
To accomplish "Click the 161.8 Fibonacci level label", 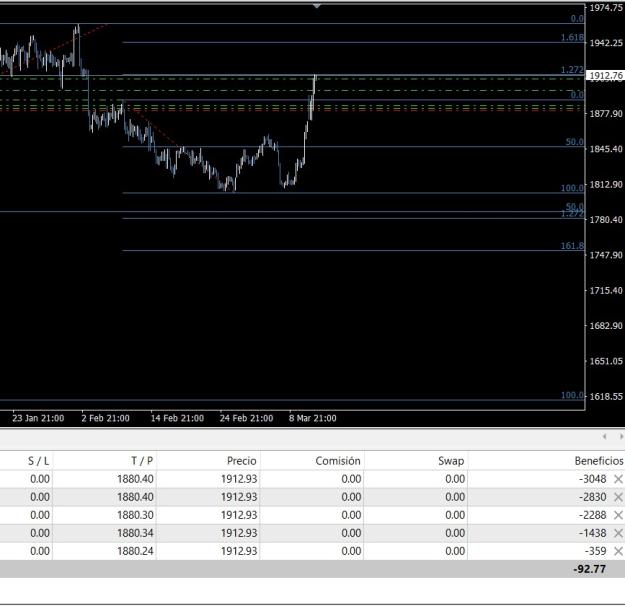I will [572, 246].
